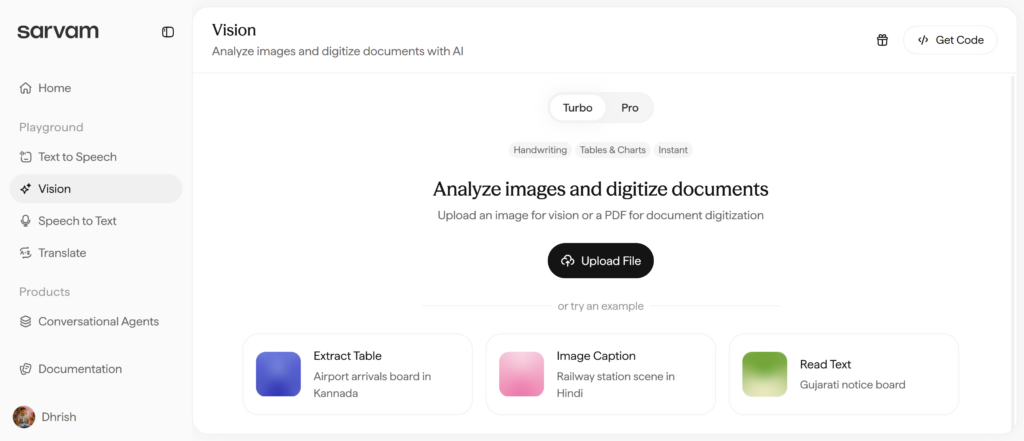
Task: Open Text to Speech playground
Action: [76, 157]
